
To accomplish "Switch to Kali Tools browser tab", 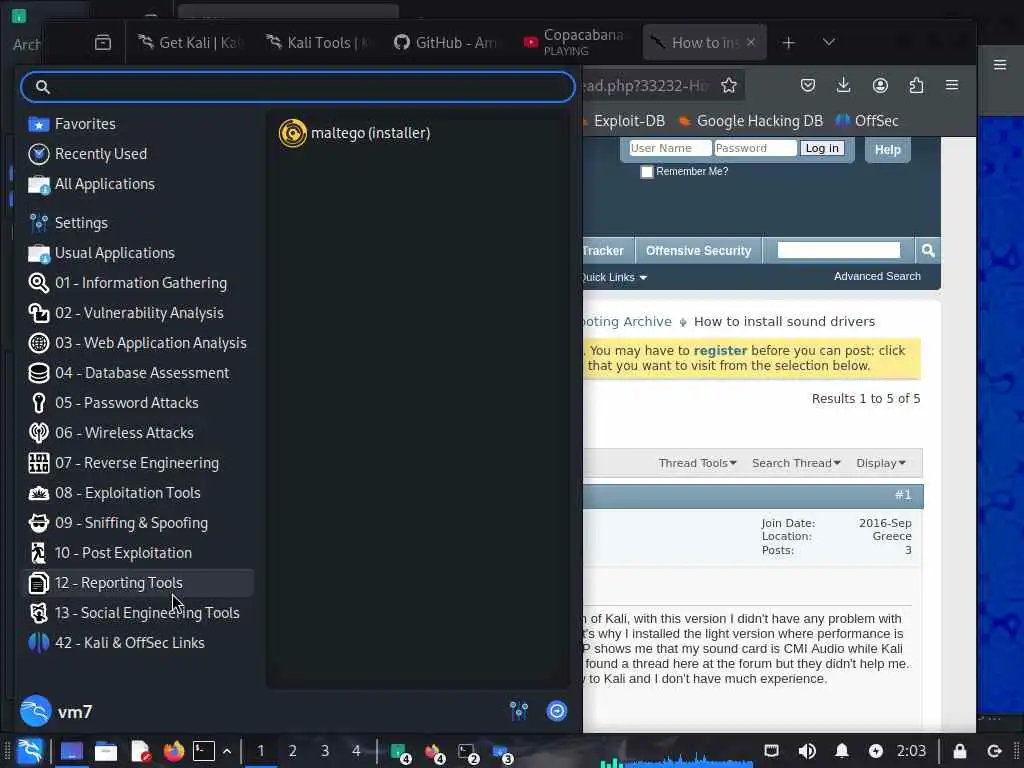I will click(x=318, y=42).
